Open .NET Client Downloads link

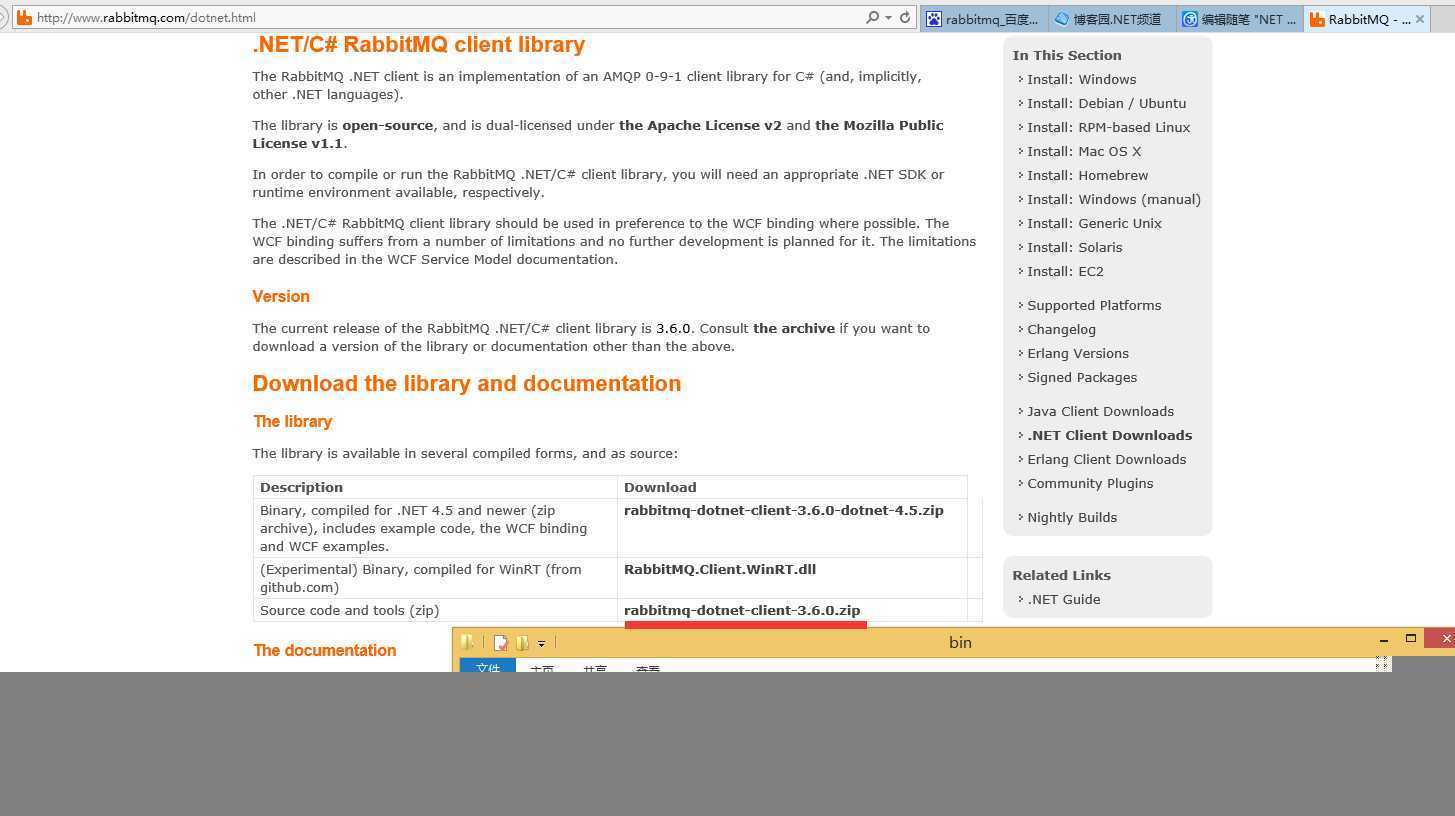[1109, 435]
